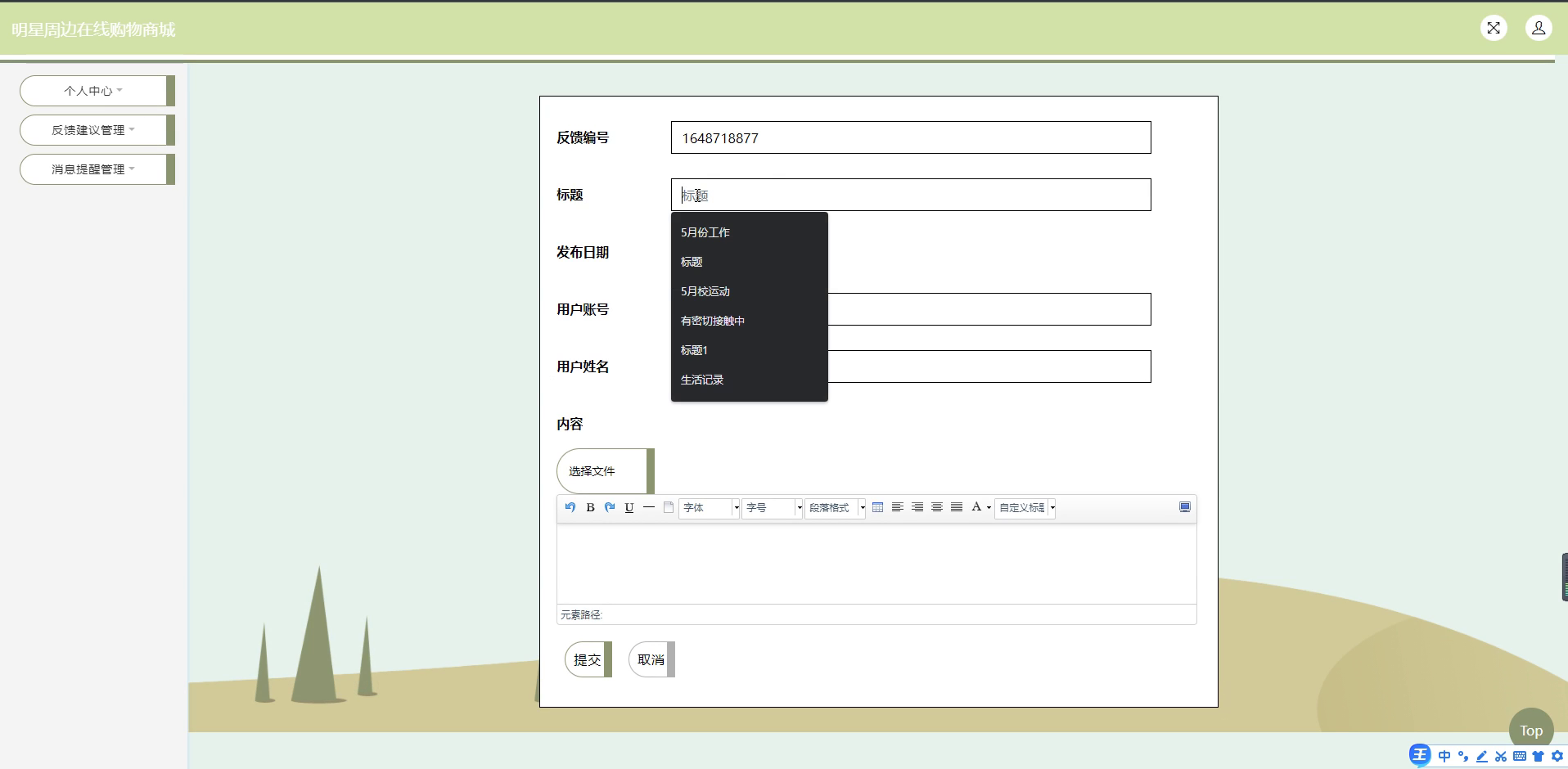
Task: Insert a table in the editor
Action: (x=877, y=507)
